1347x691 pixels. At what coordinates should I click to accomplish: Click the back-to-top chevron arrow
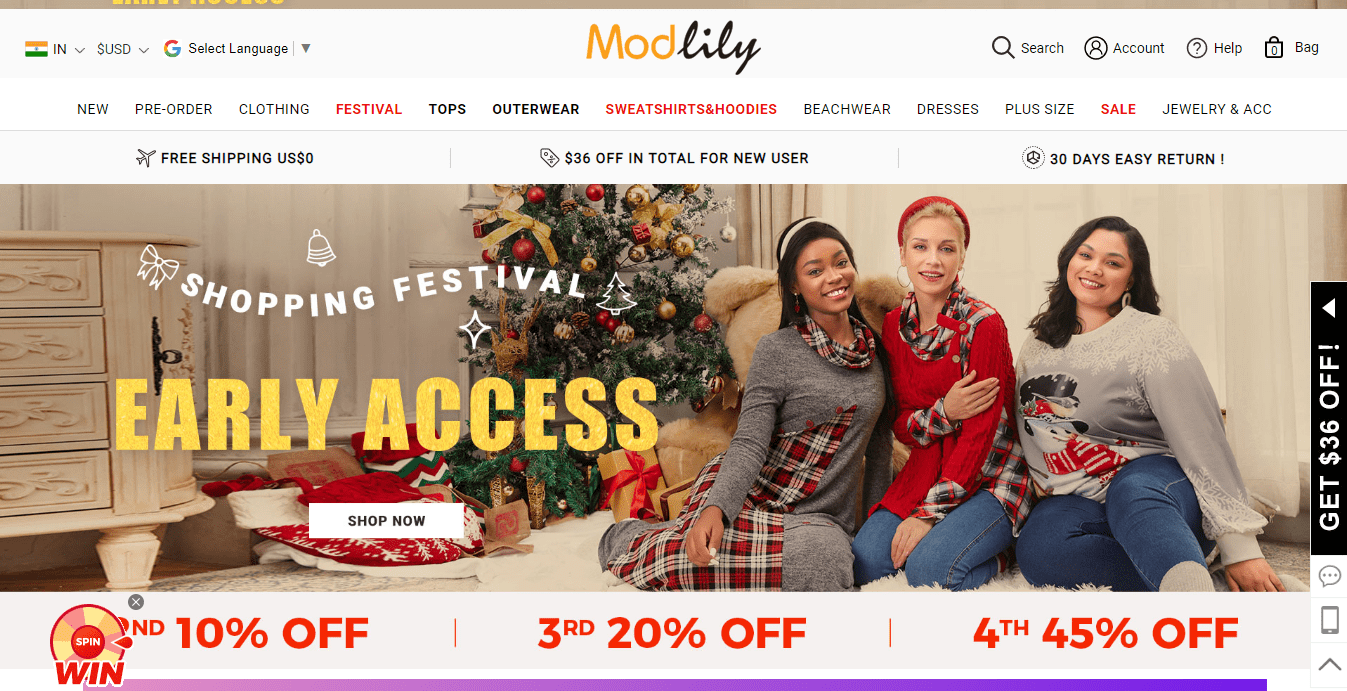coord(1329,664)
